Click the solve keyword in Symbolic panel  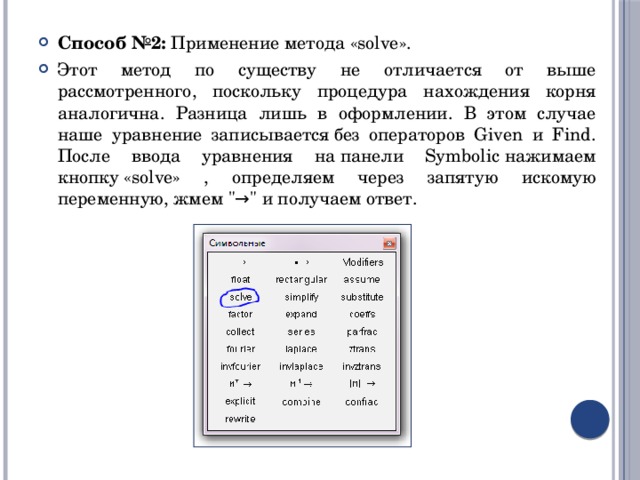pos(240,297)
